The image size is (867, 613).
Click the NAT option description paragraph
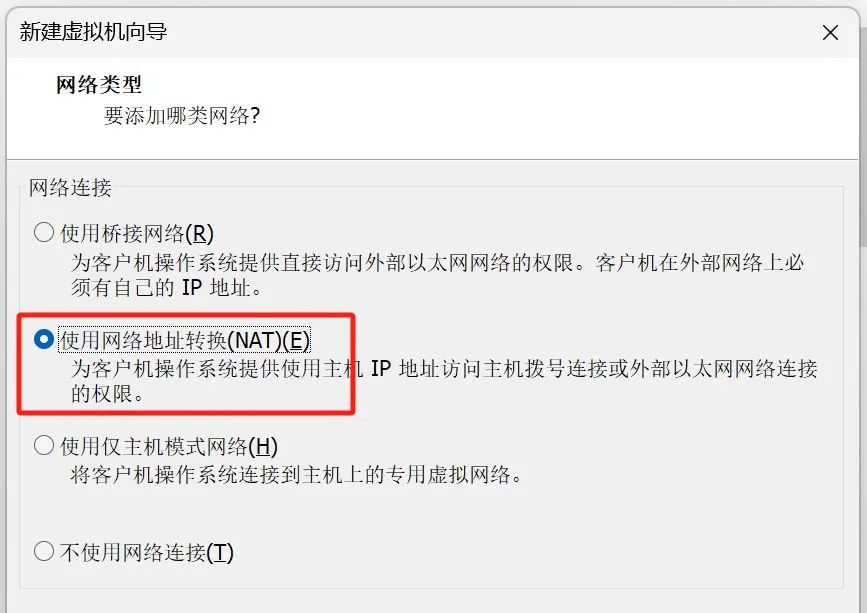[443, 381]
